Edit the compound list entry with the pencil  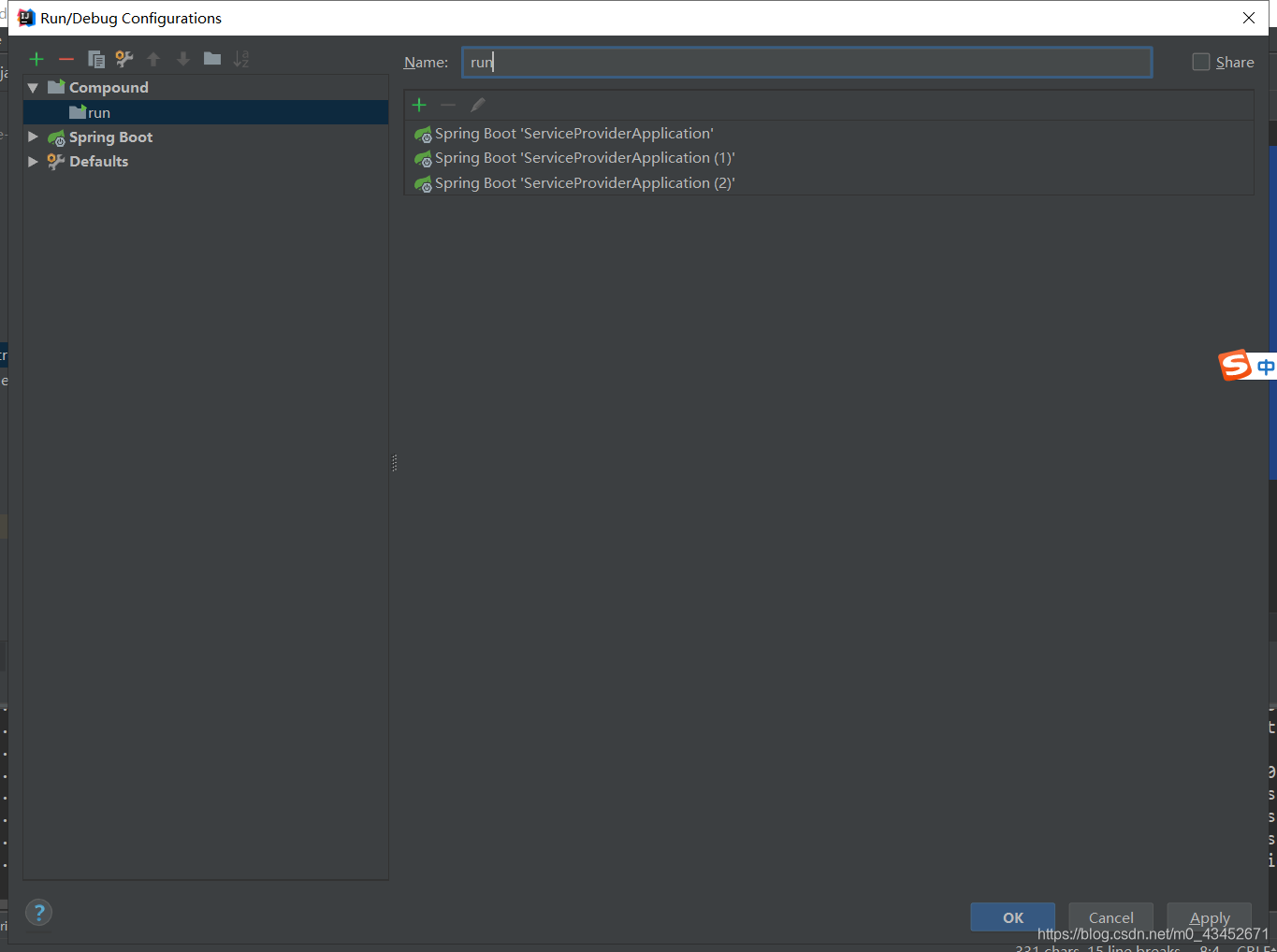[x=478, y=105]
